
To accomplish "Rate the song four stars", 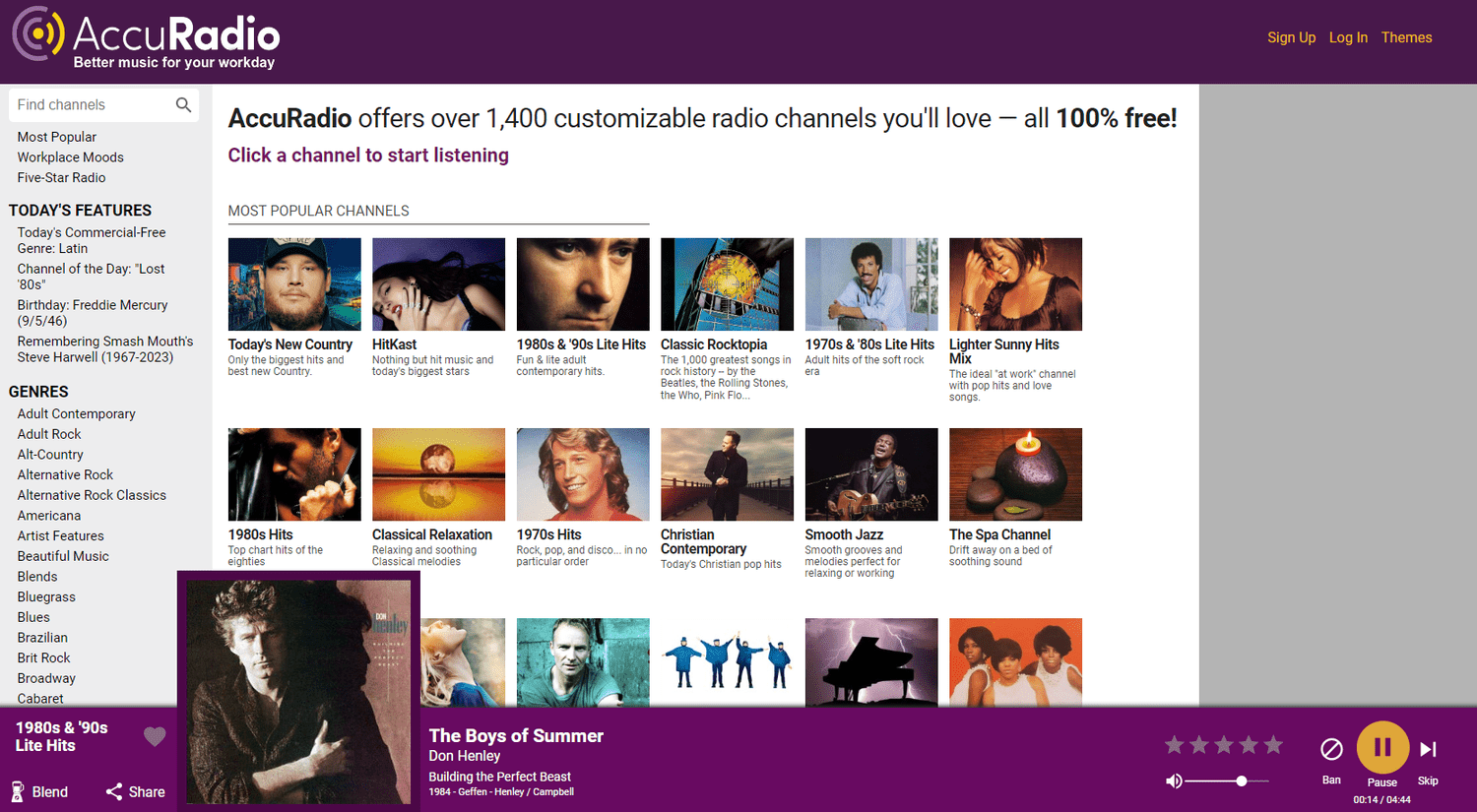I will click(1249, 745).
